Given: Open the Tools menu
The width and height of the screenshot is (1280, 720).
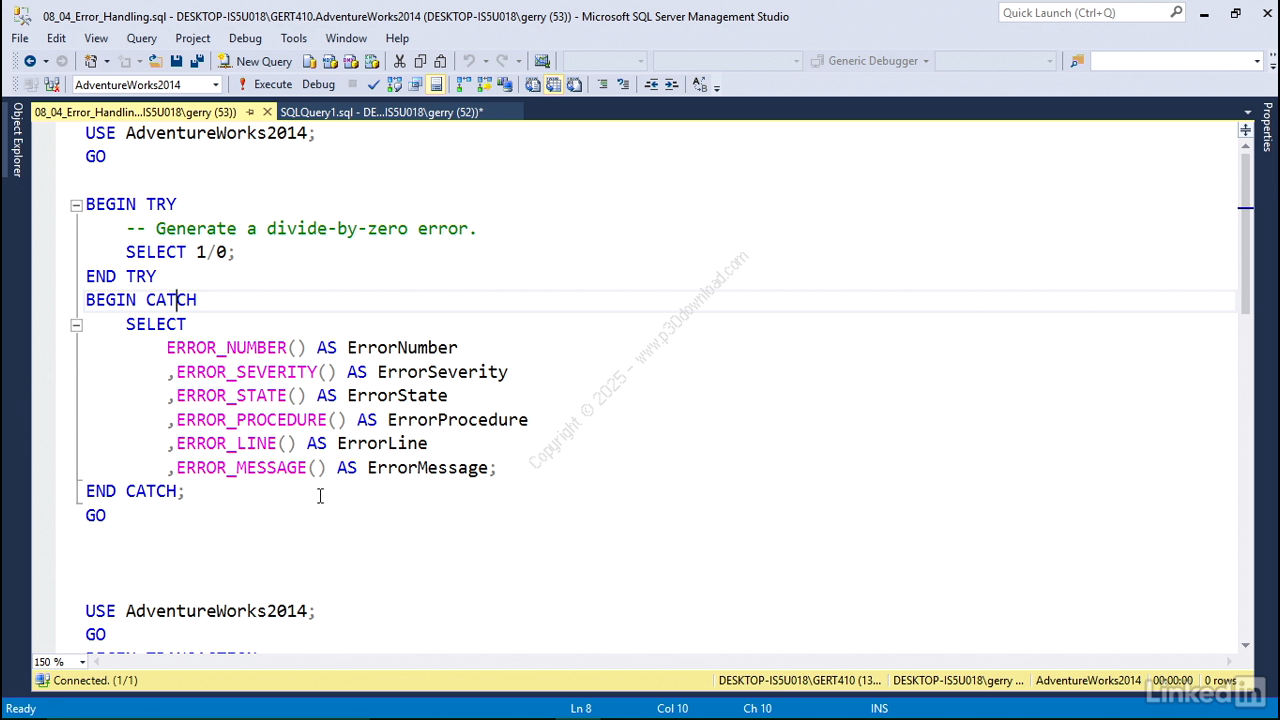Looking at the screenshot, I should [294, 38].
